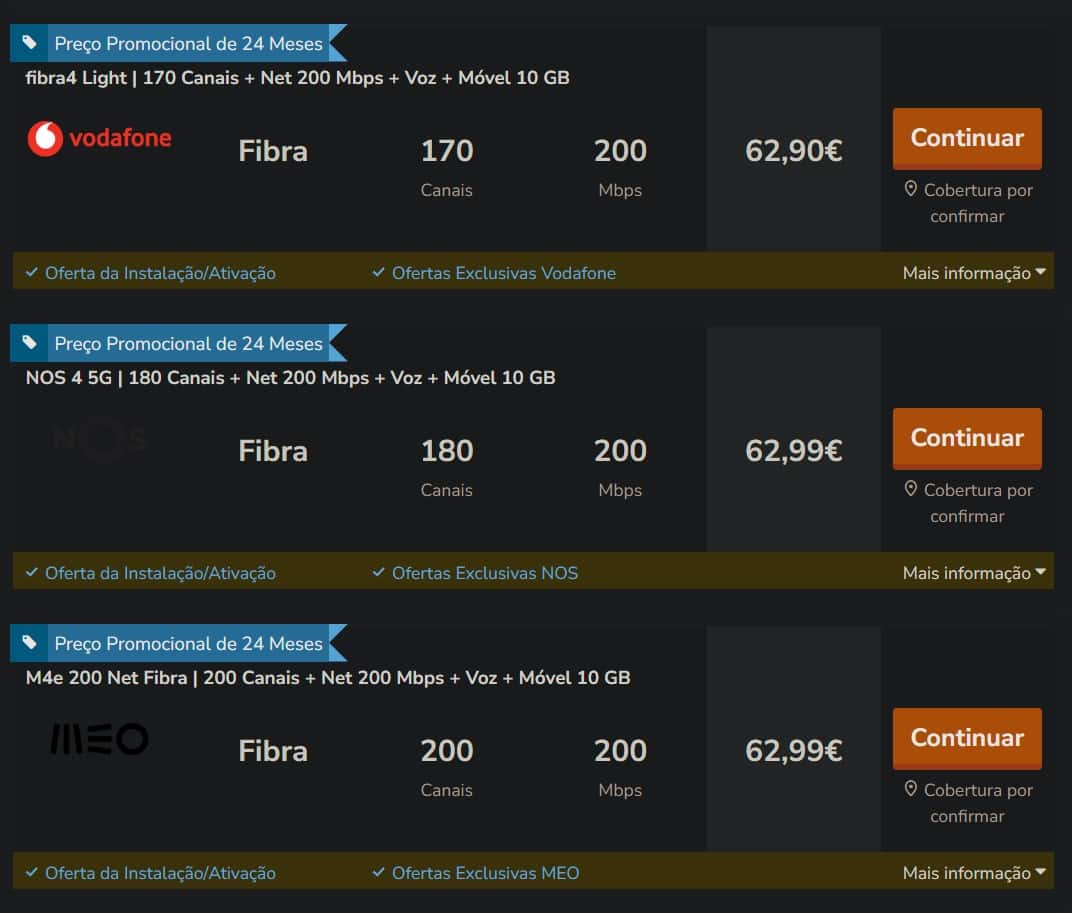
Task: Click the price tag icon on the MEO offer
Action: [30, 642]
